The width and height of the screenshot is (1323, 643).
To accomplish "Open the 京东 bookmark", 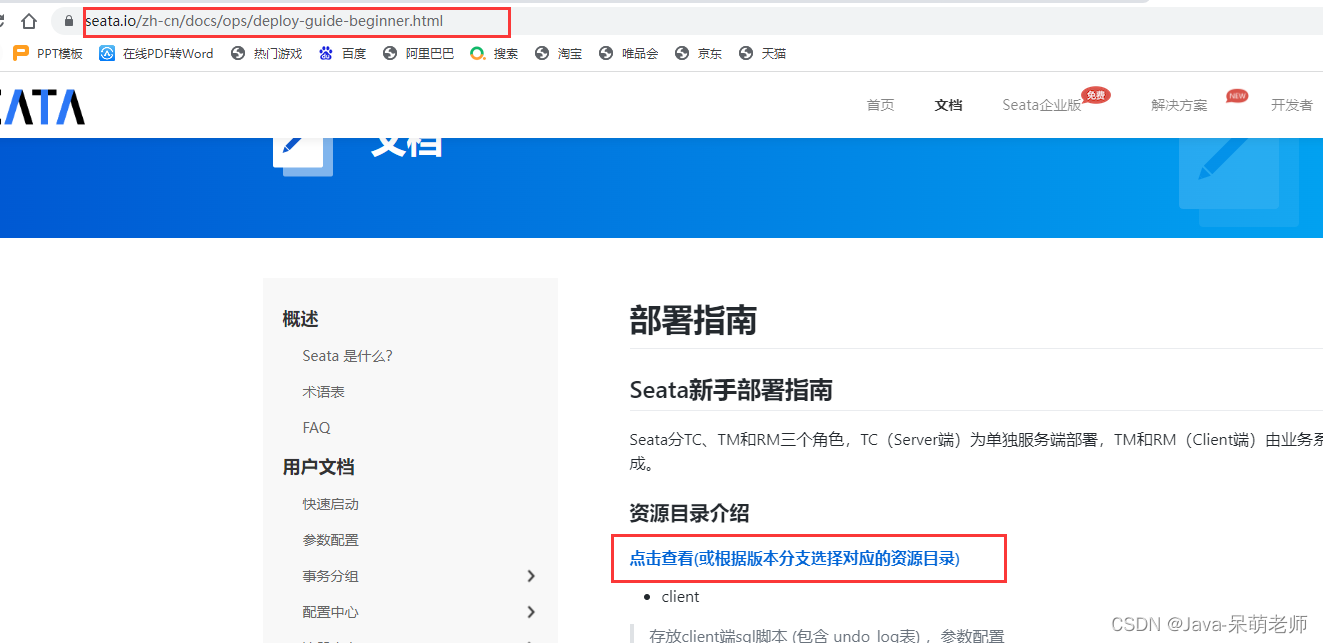I will [x=698, y=53].
